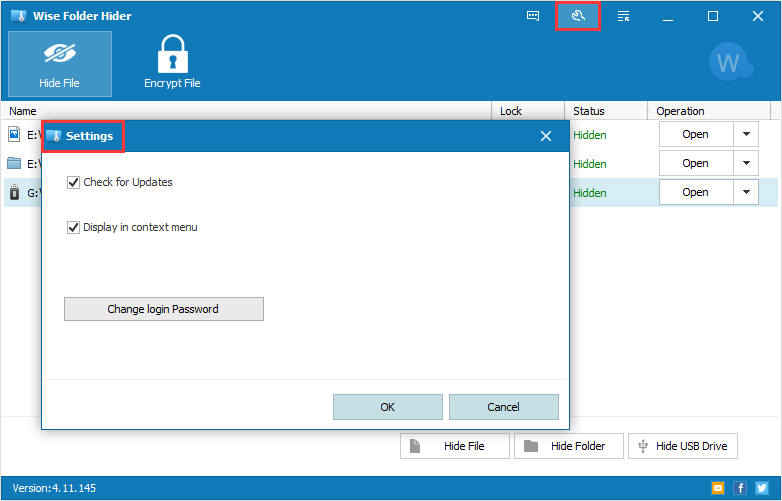Click the Lock column header
782x501 pixels.
529,111
